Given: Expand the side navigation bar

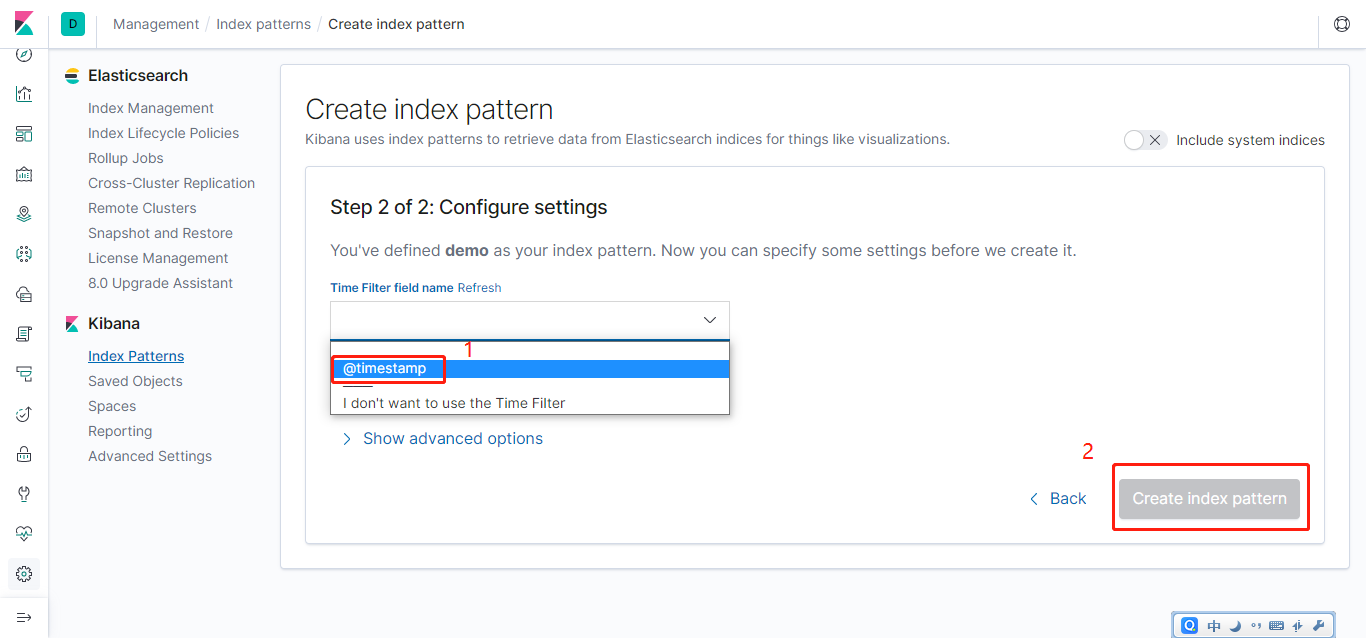Looking at the screenshot, I should [24, 617].
